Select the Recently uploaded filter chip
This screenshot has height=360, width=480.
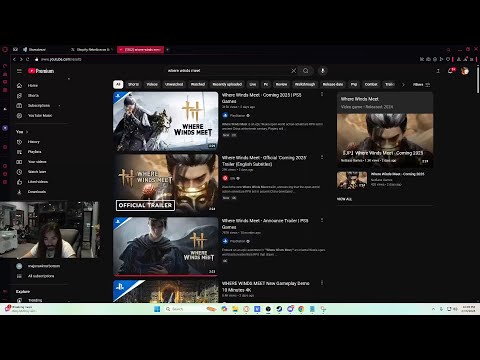click(227, 84)
